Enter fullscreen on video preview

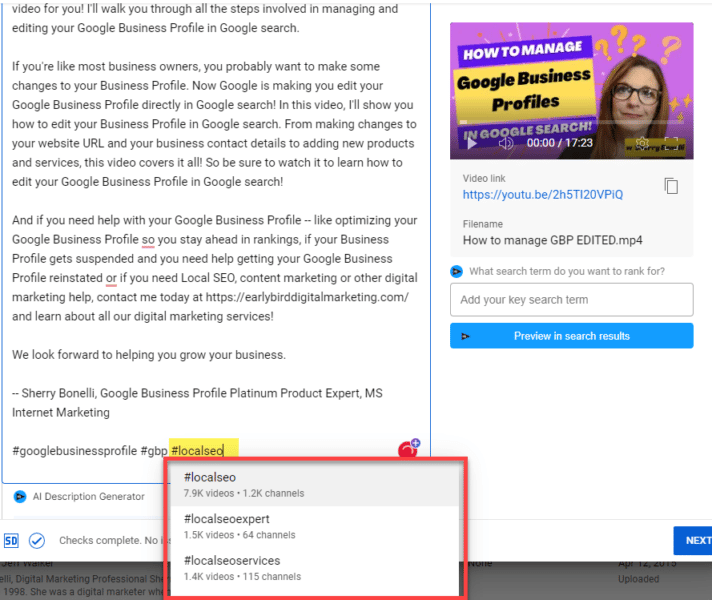(x=671, y=143)
